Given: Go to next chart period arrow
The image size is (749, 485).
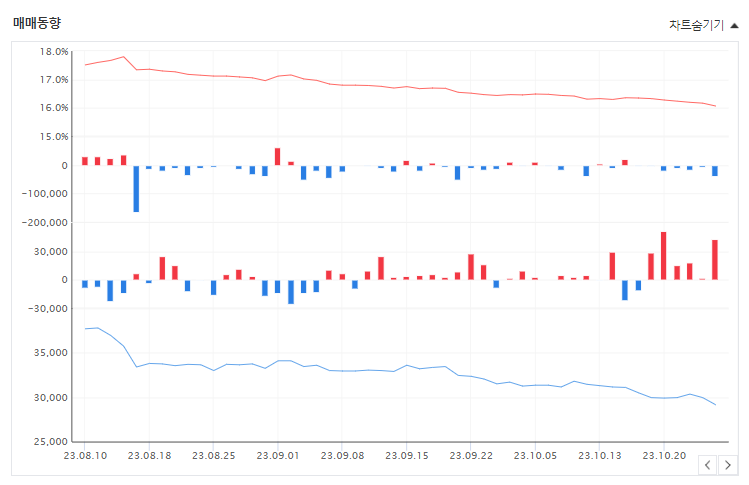Looking at the screenshot, I should click(728, 465).
